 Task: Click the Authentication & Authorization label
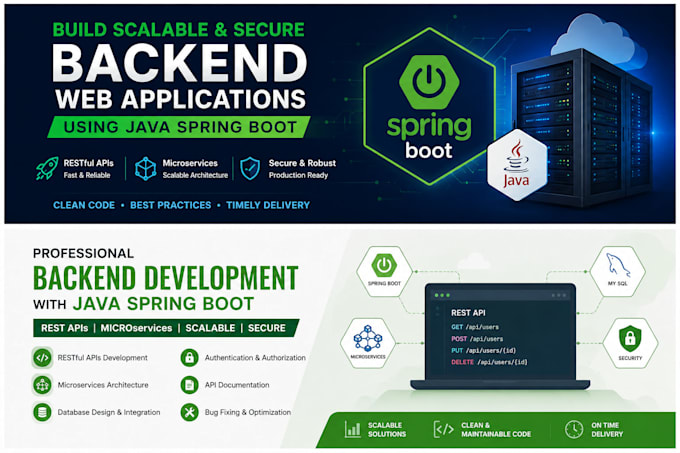tap(255, 358)
